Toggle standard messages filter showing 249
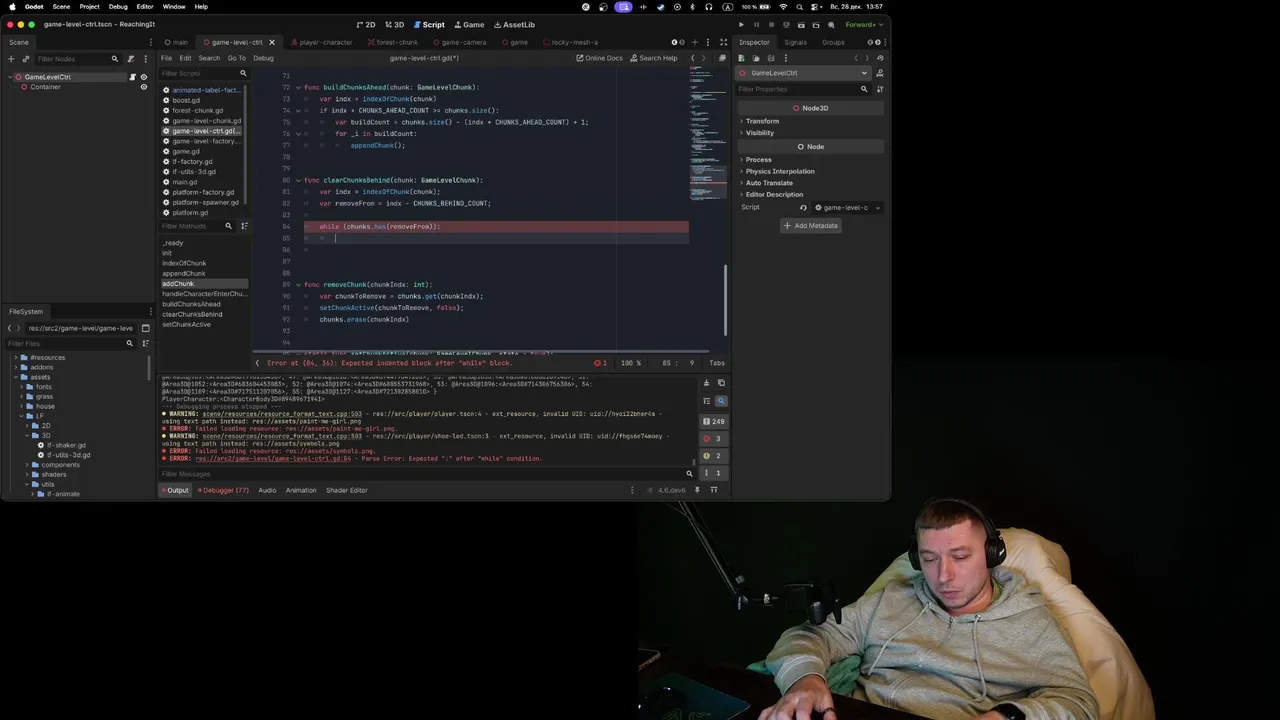Image resolution: width=1280 pixels, height=720 pixels. click(x=713, y=422)
